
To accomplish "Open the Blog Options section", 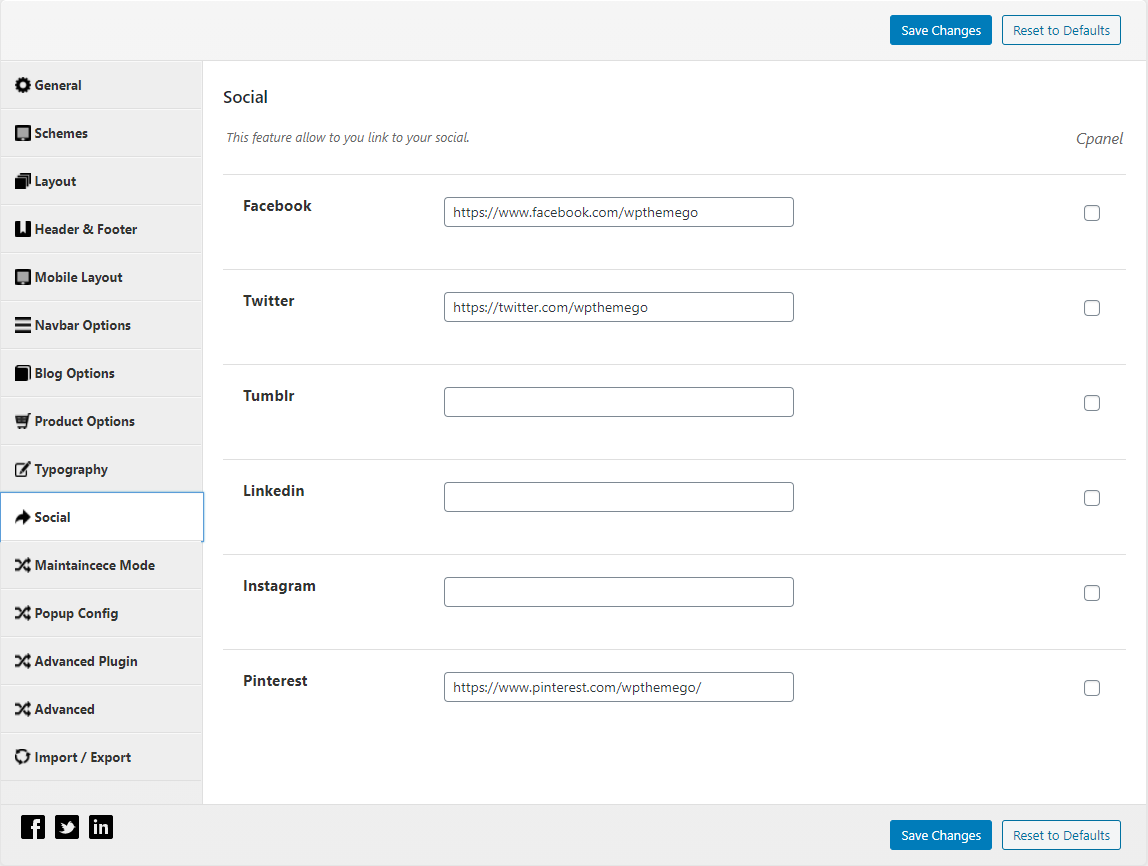I will (102, 373).
